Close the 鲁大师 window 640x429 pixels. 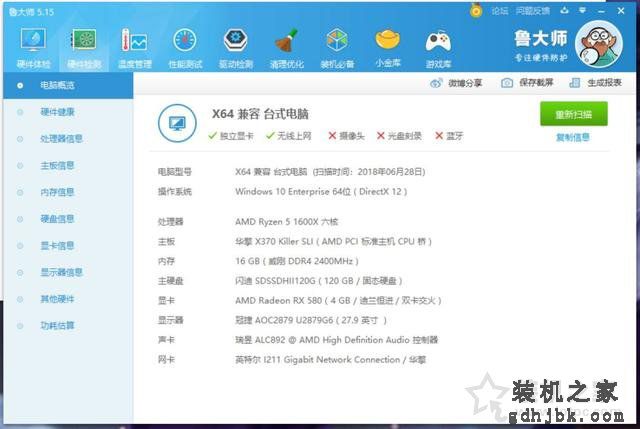[x=621, y=11]
